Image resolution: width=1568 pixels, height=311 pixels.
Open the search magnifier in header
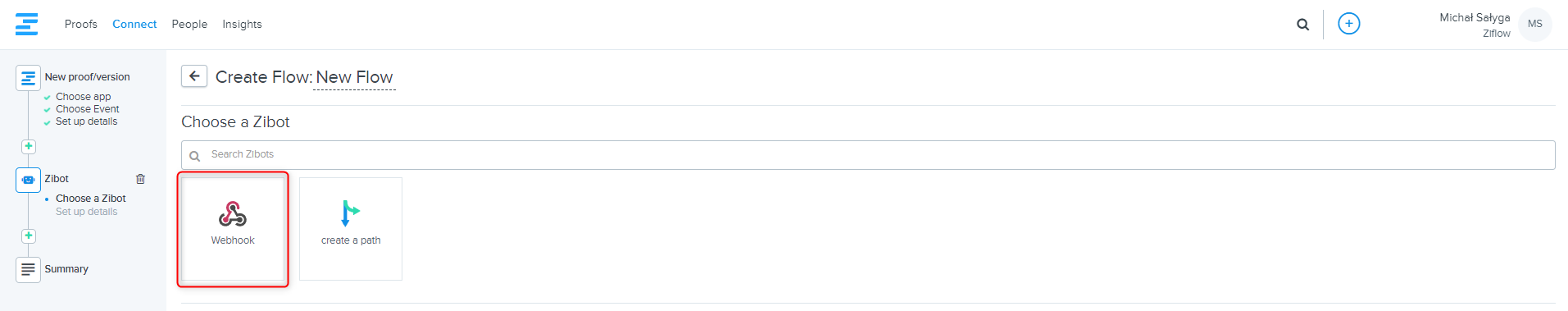[x=1302, y=25]
